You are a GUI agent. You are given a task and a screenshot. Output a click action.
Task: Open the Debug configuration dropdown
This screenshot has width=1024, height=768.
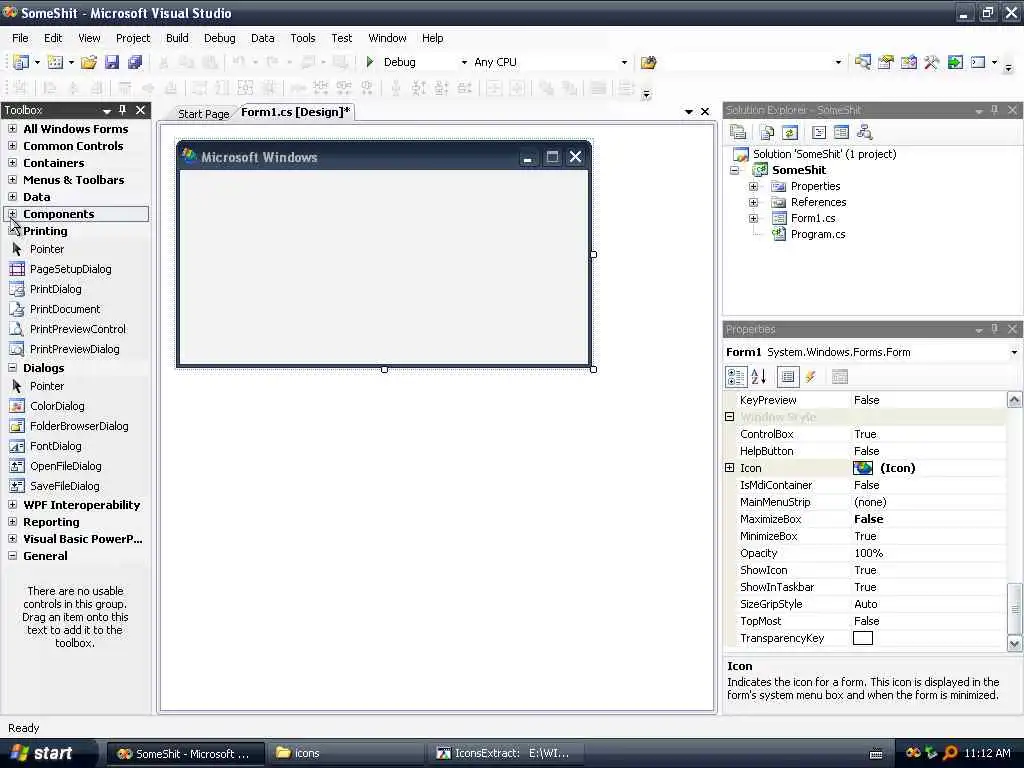pyautogui.click(x=464, y=62)
